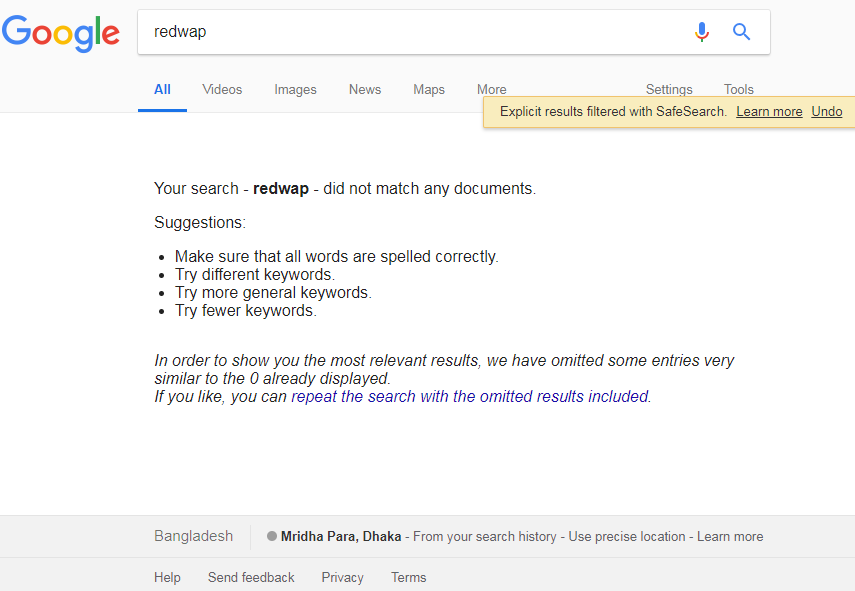This screenshot has height=591, width=855.
Task: Open the Privacy footer link
Action: point(343,577)
